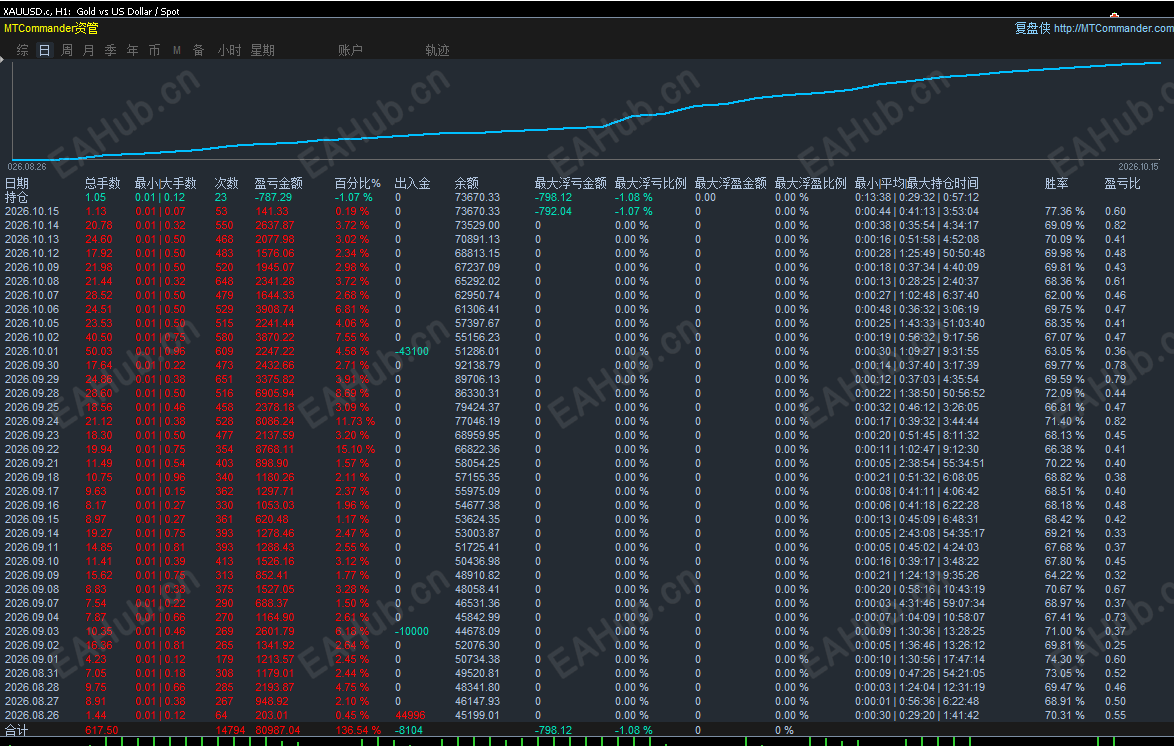Click the -8104 net deposit total
The width and height of the screenshot is (1174, 746).
coord(409,730)
